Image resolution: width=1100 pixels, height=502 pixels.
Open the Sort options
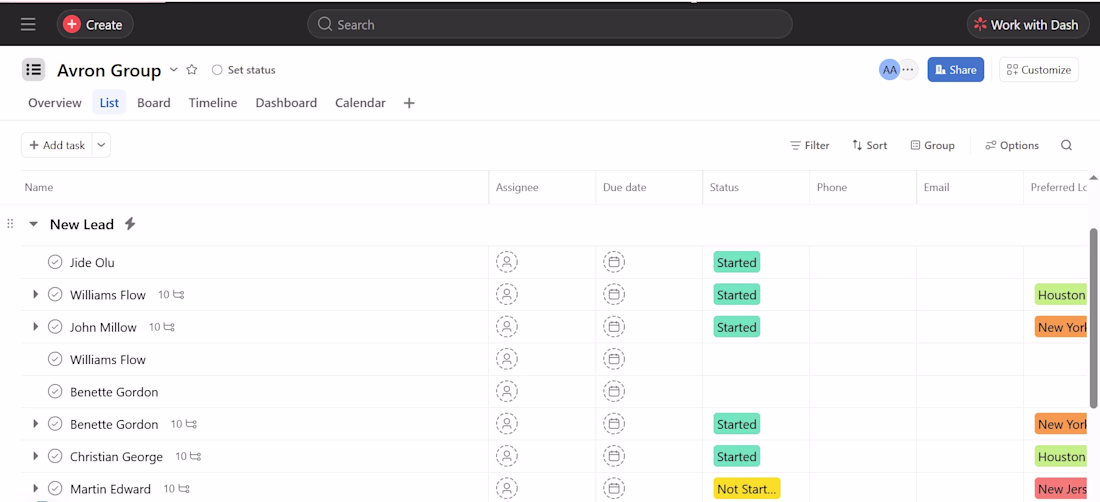click(869, 145)
